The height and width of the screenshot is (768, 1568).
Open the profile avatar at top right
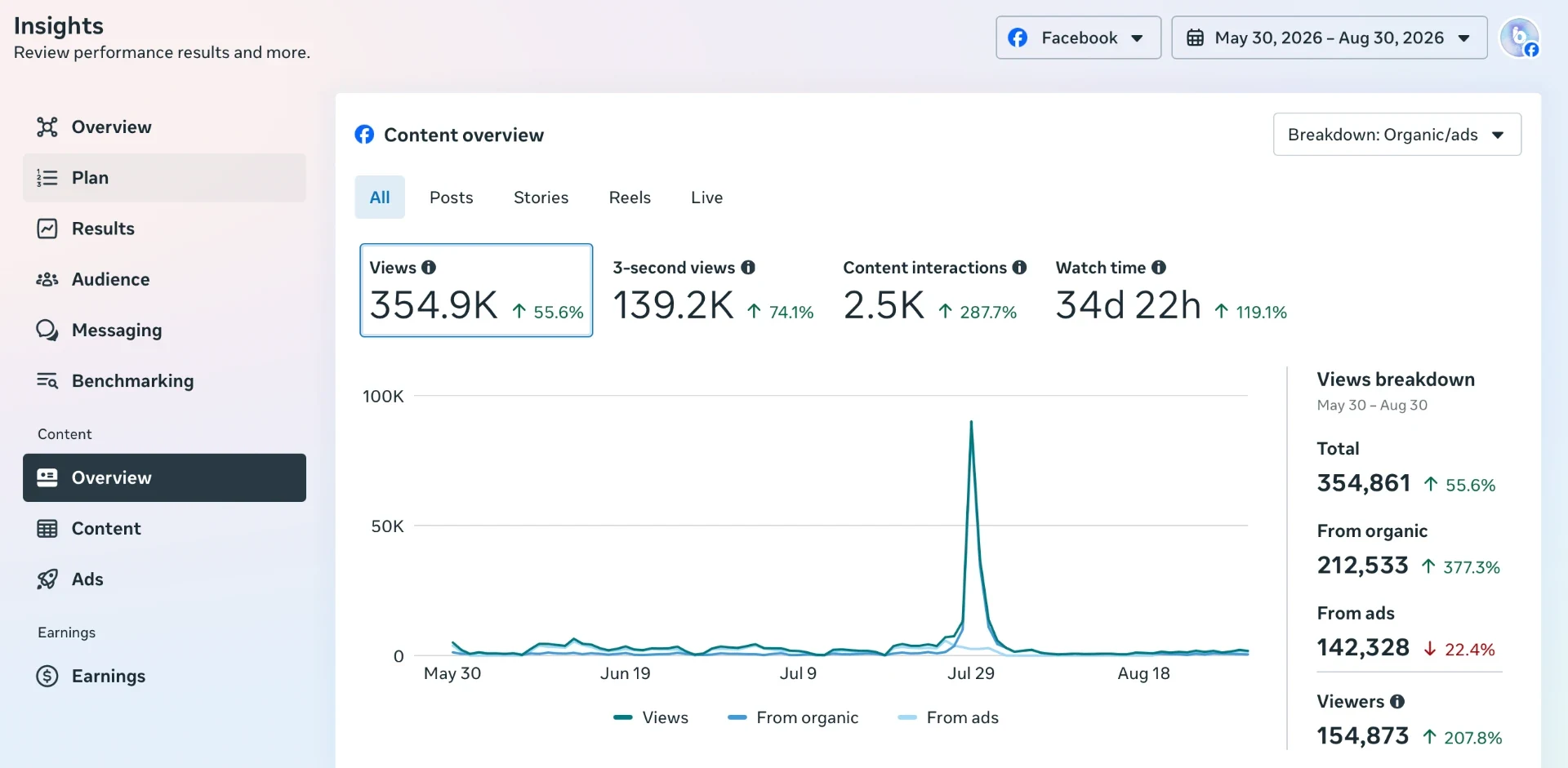pyautogui.click(x=1520, y=38)
